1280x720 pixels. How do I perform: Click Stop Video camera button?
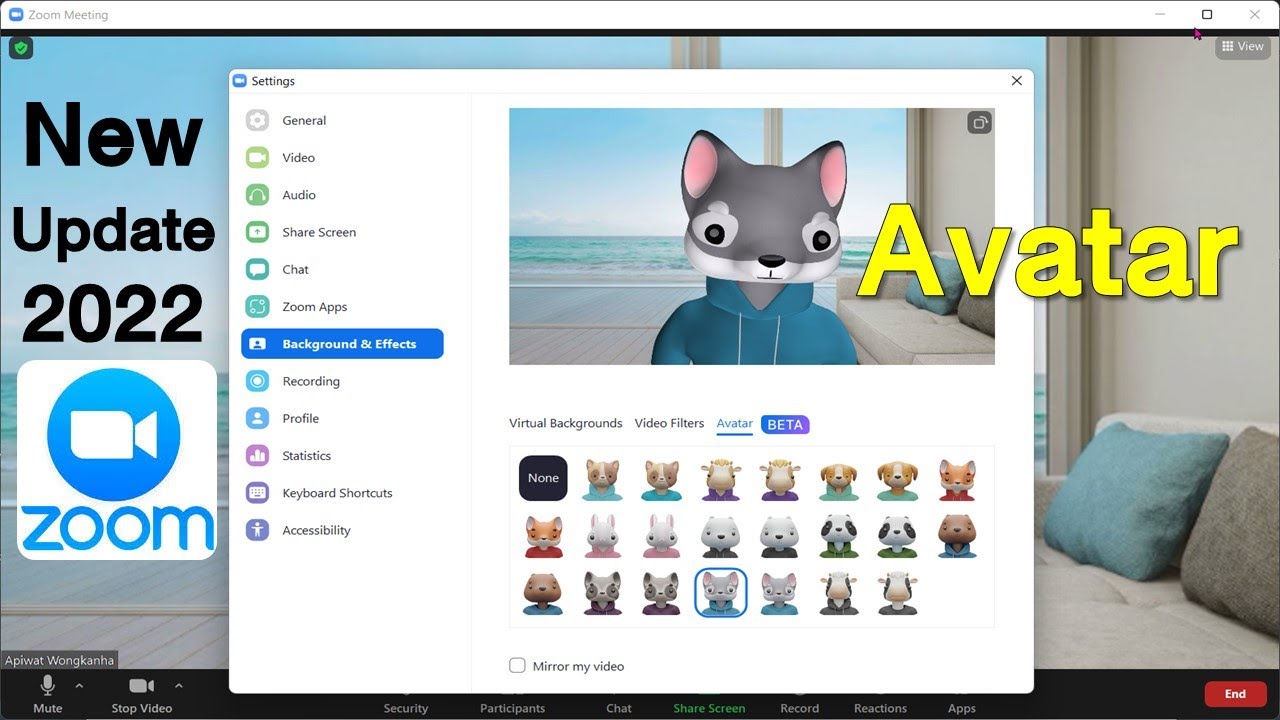click(x=141, y=694)
